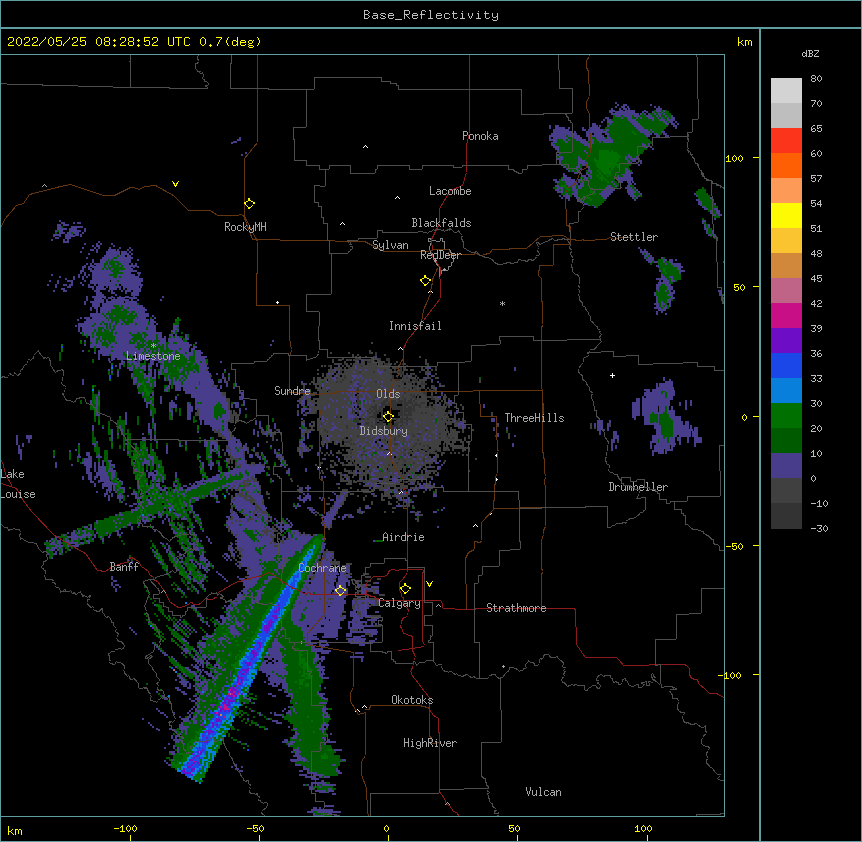
Task: Pick the orange 60-57 dBZ legend swatch
Action: 786,165
